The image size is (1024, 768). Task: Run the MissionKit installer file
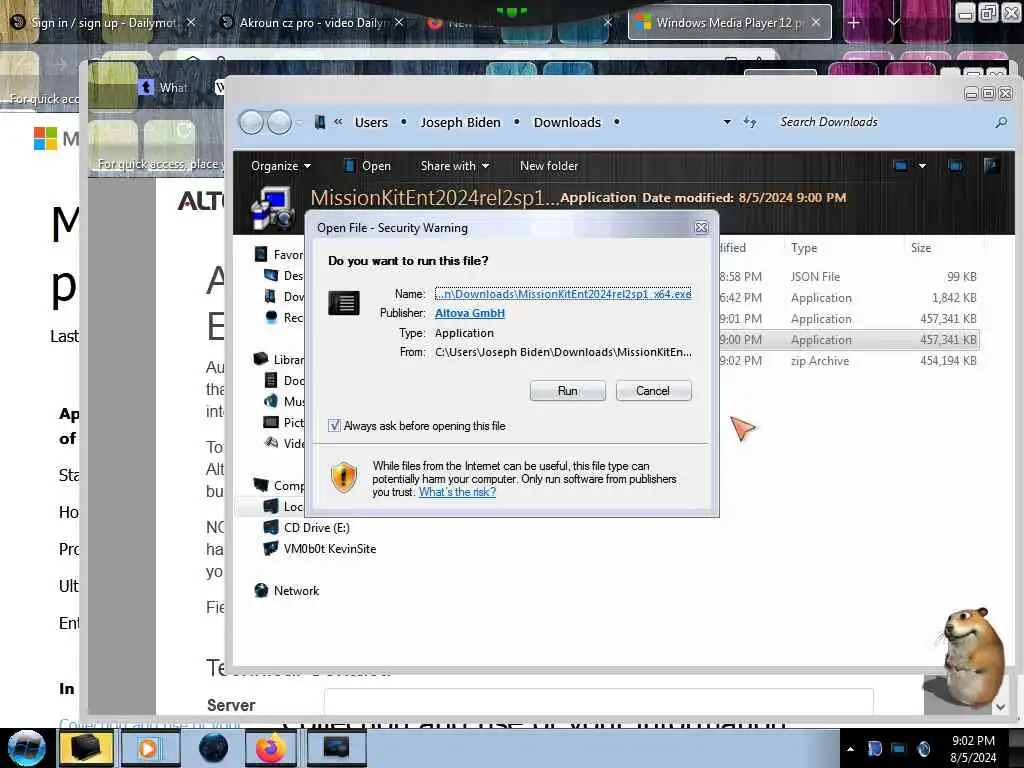pyautogui.click(x=567, y=391)
